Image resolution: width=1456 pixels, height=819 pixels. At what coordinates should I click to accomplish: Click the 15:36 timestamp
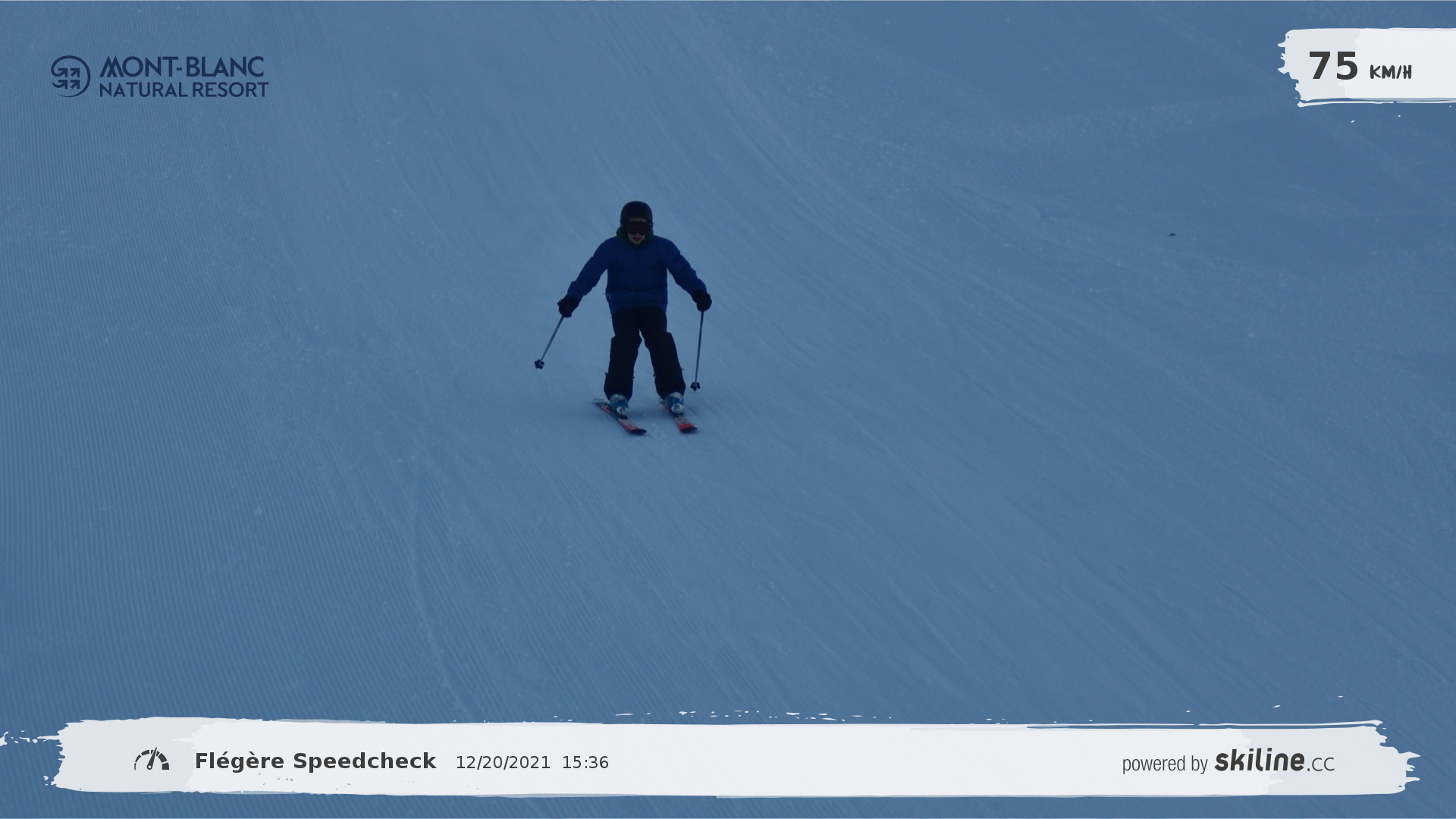point(585,763)
